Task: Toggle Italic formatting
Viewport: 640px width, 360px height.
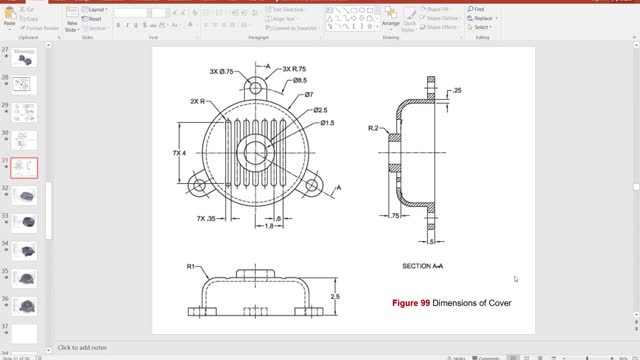Action: [x=127, y=25]
